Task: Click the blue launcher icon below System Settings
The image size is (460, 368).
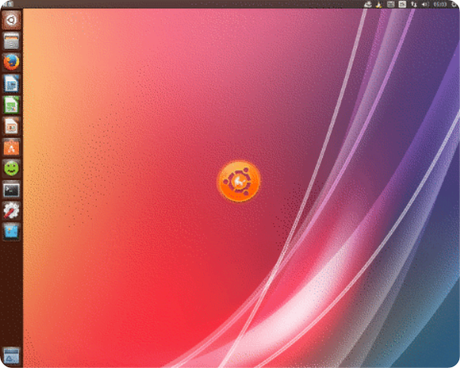Action: [11, 232]
